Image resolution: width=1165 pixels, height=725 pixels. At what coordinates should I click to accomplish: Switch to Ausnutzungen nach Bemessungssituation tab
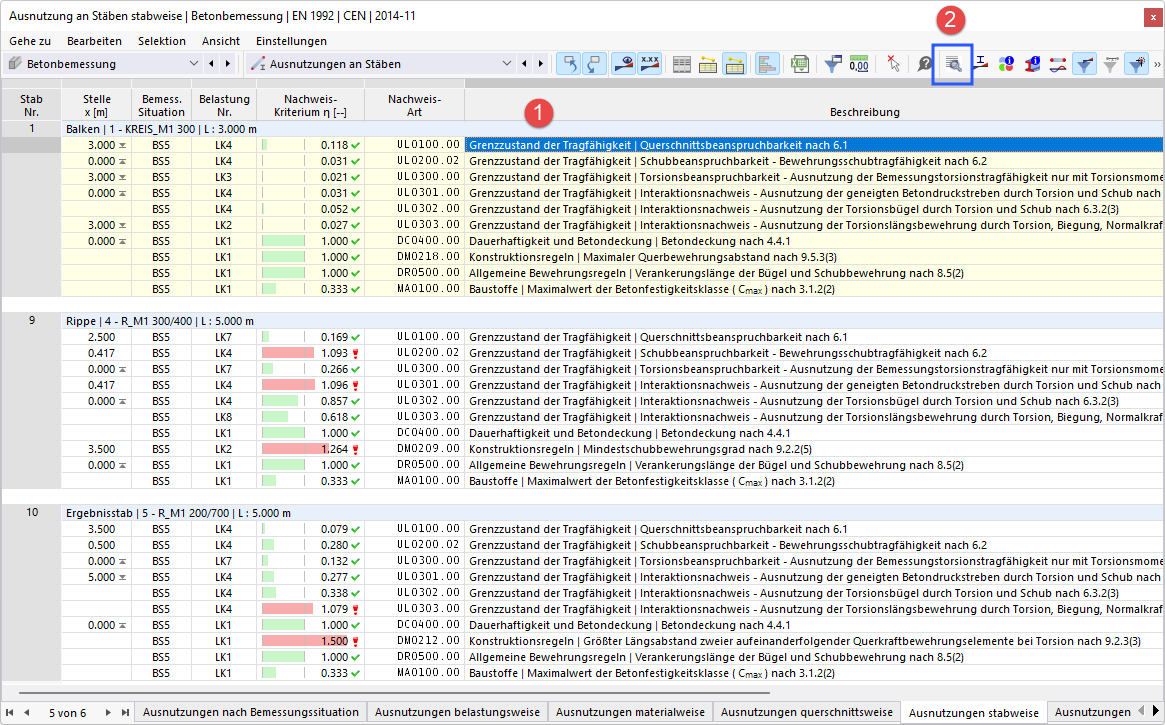click(x=250, y=712)
